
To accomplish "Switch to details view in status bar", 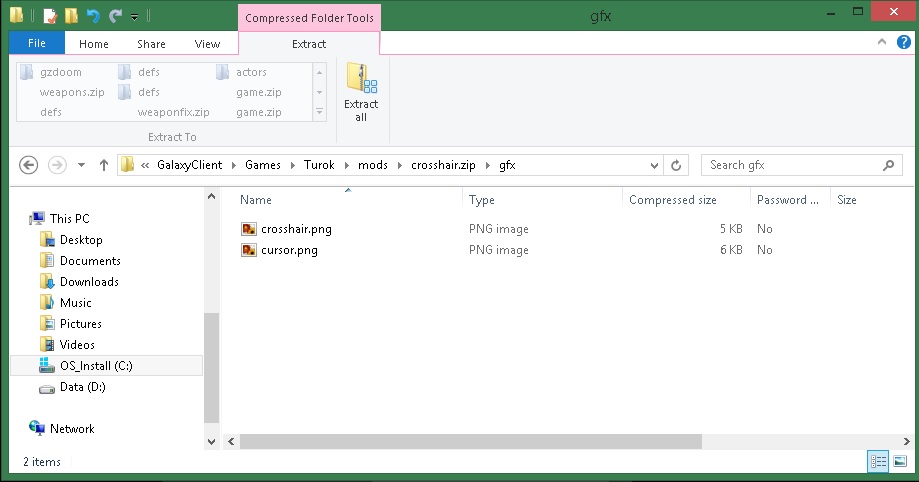I will [x=879, y=461].
